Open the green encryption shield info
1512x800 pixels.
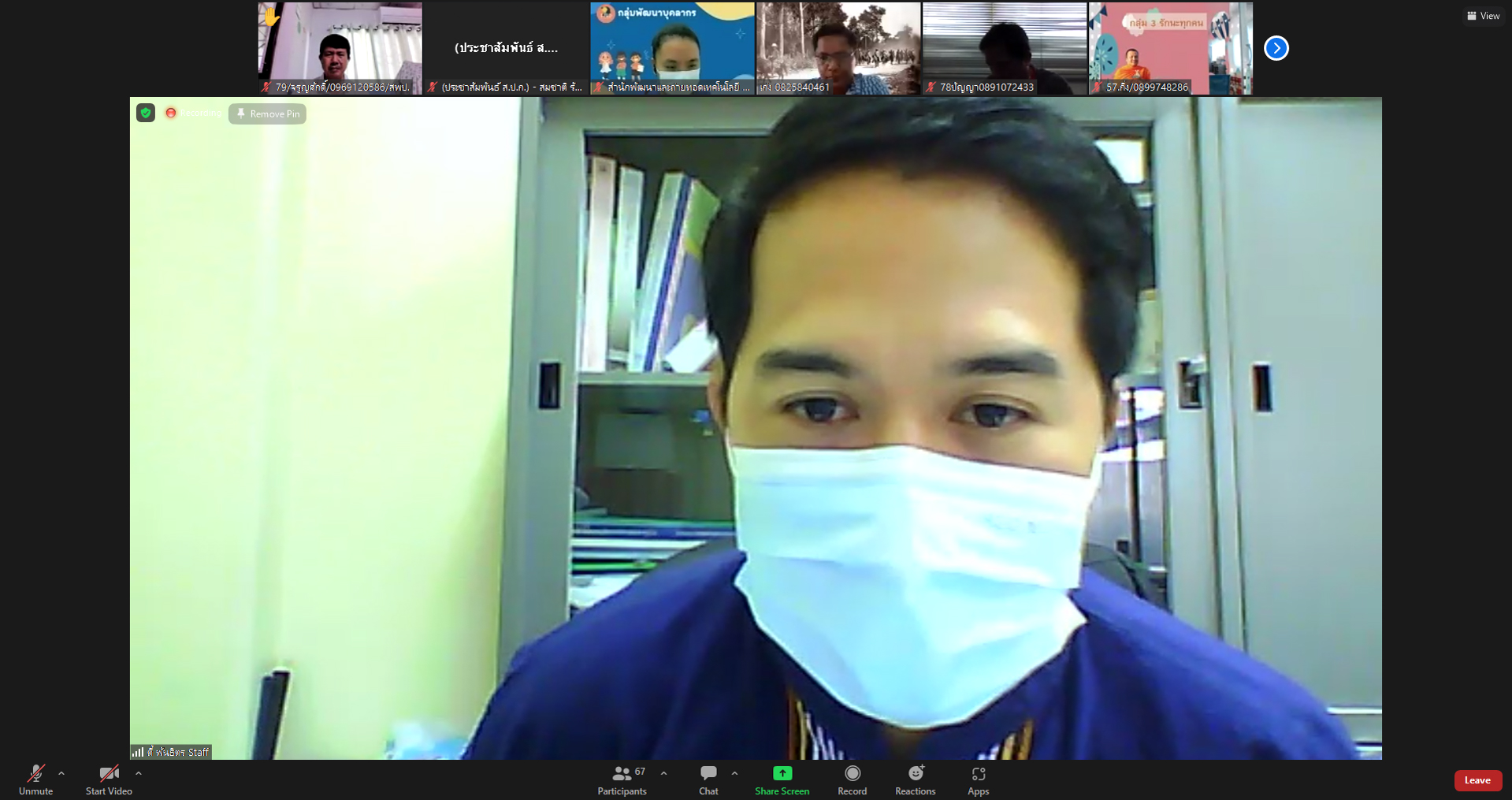click(146, 113)
